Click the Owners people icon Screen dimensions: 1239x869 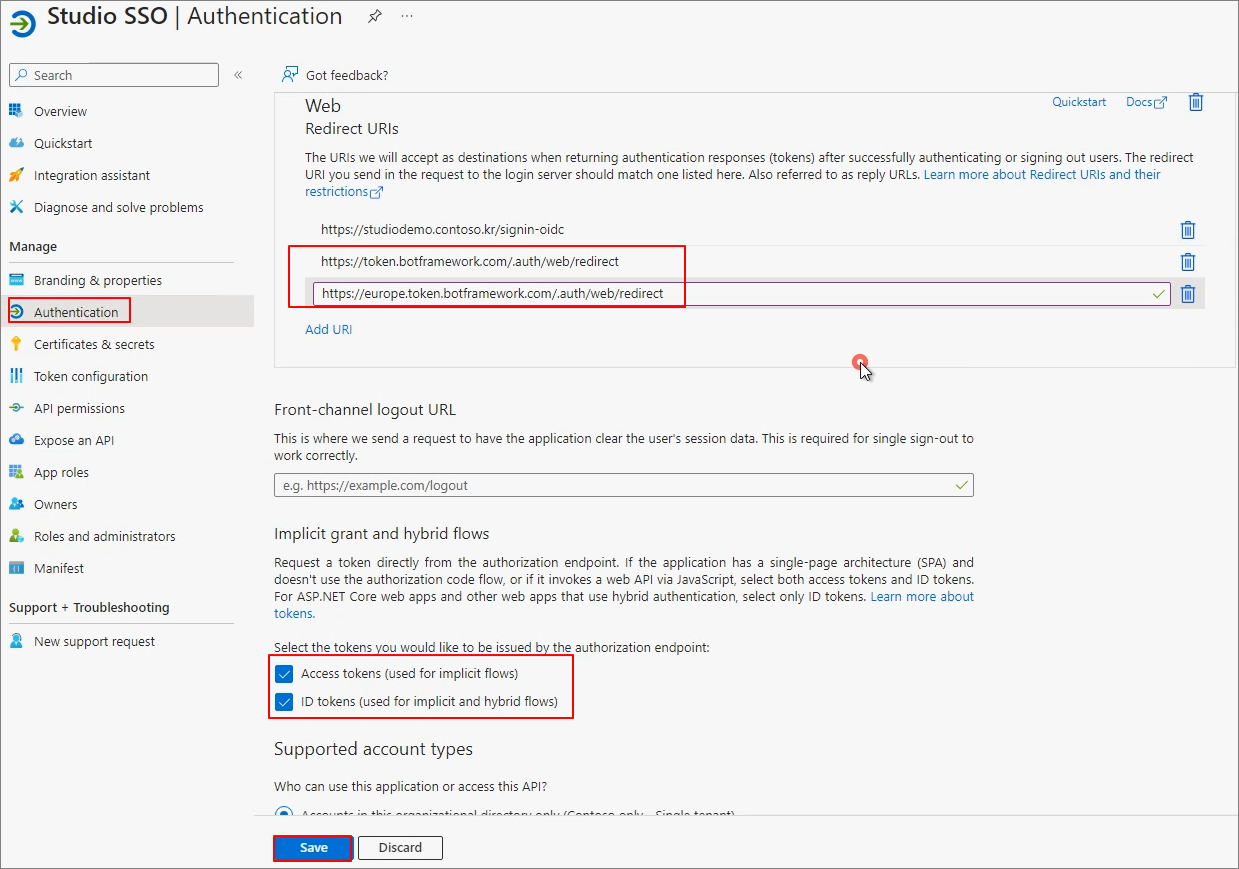click(16, 504)
